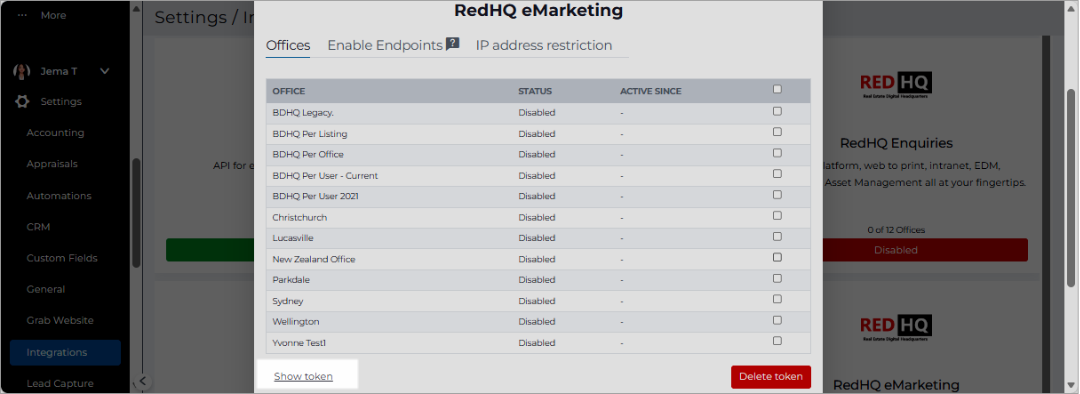Click the RedHQ Enquiries logo thumbnail
1080x394 pixels.
[x=895, y=86]
